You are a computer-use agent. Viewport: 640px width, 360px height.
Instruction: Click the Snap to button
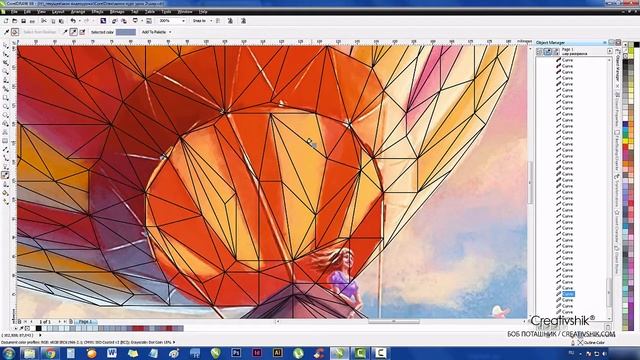(x=199, y=20)
